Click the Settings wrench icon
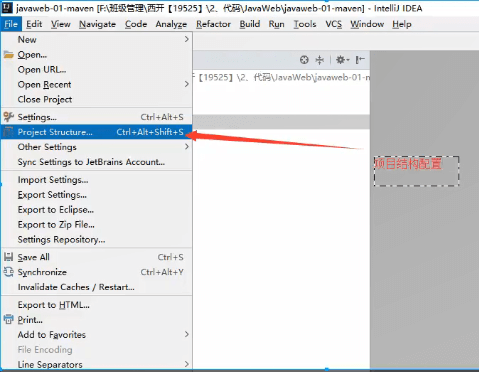The height and width of the screenshot is (372, 479). click(9, 117)
